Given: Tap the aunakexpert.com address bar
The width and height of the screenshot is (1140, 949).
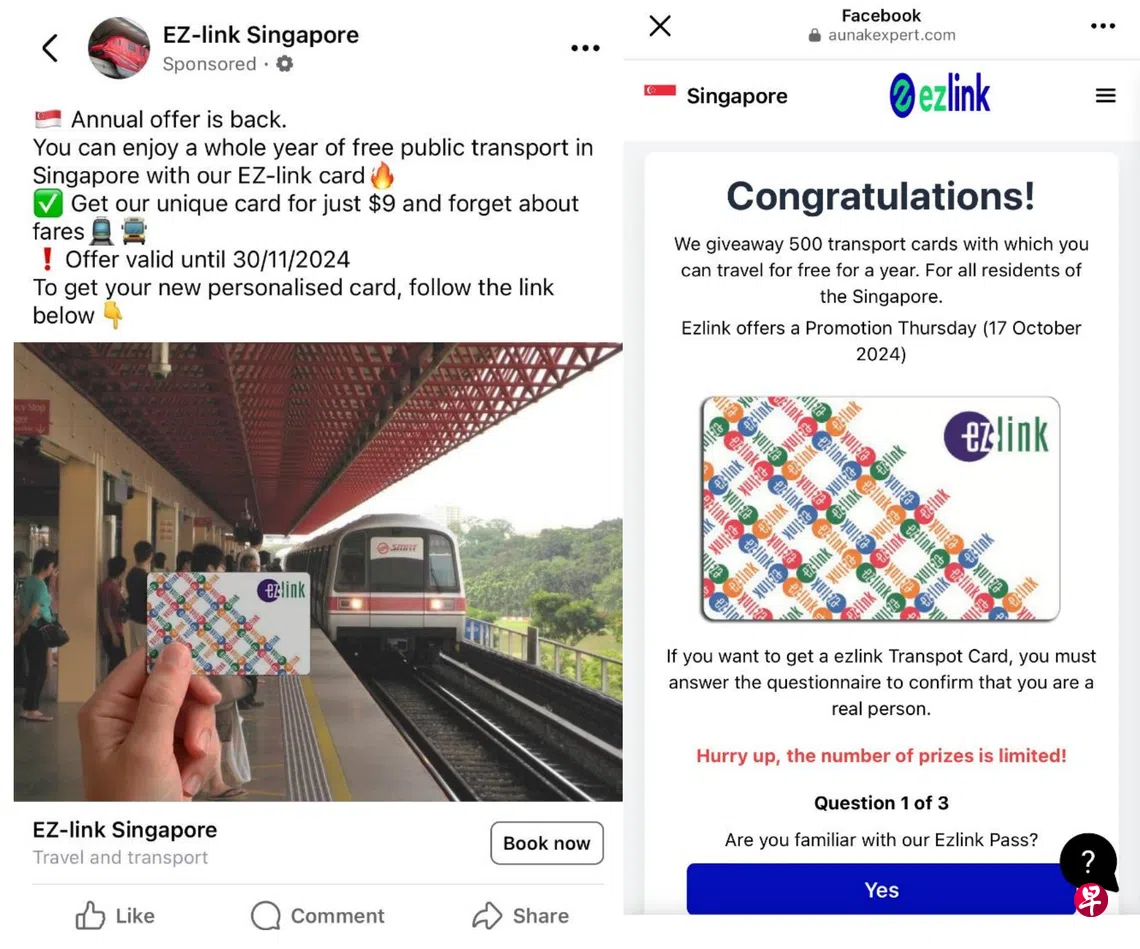Looking at the screenshot, I should coord(881,35).
